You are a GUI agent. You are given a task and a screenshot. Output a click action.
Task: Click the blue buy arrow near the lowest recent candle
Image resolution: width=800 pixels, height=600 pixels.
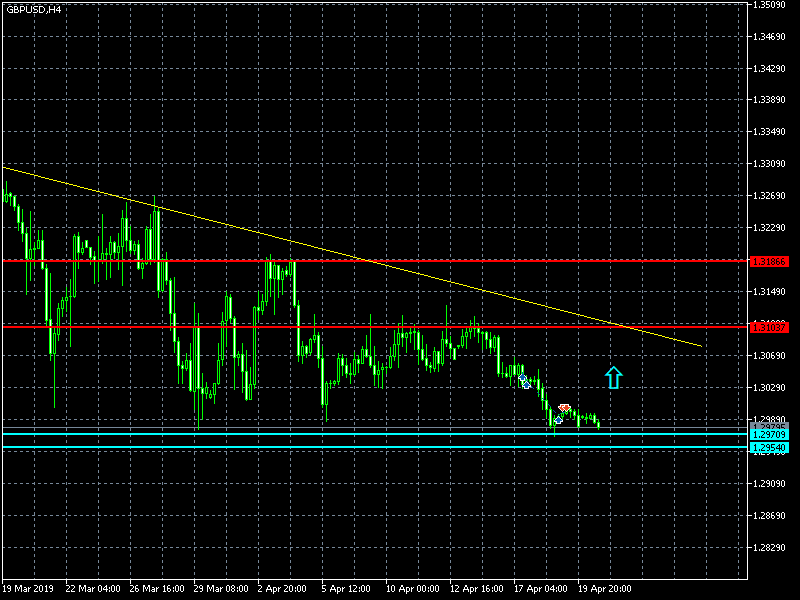558,420
